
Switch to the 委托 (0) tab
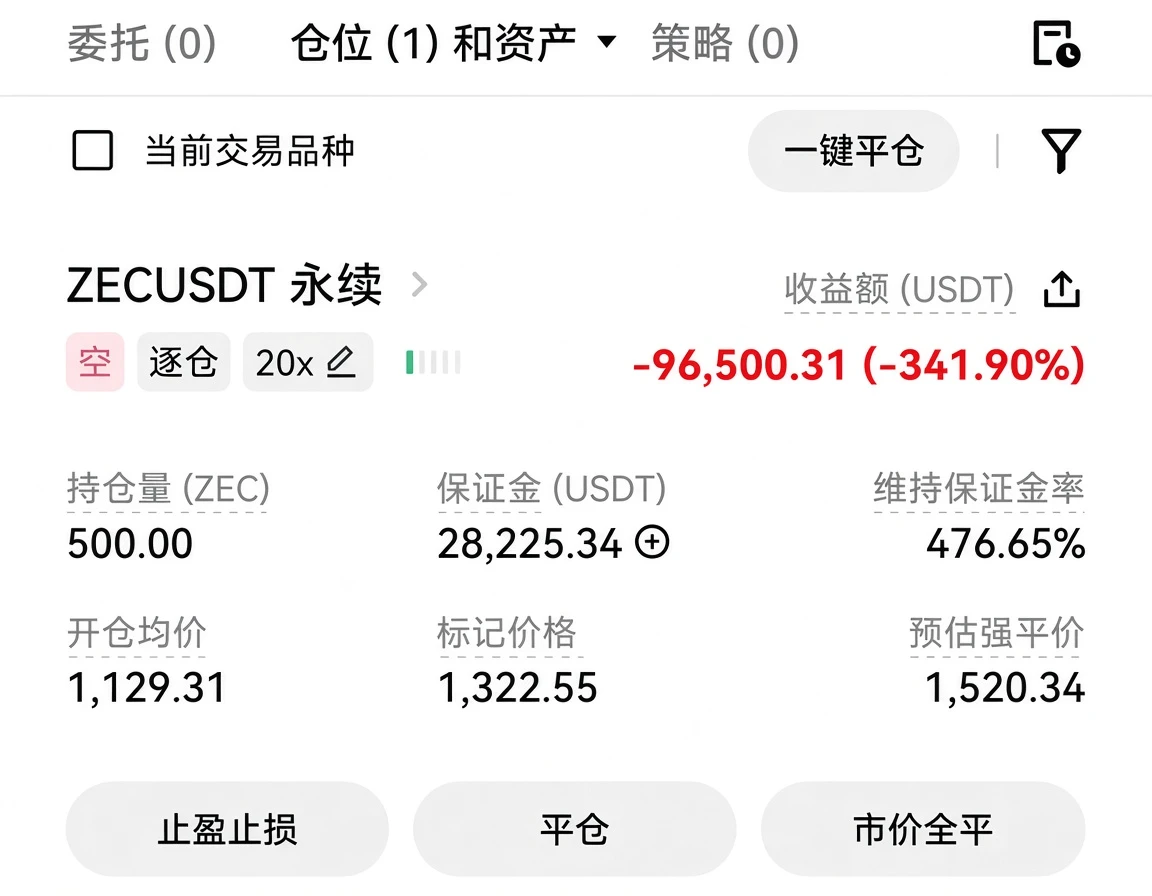point(142,43)
